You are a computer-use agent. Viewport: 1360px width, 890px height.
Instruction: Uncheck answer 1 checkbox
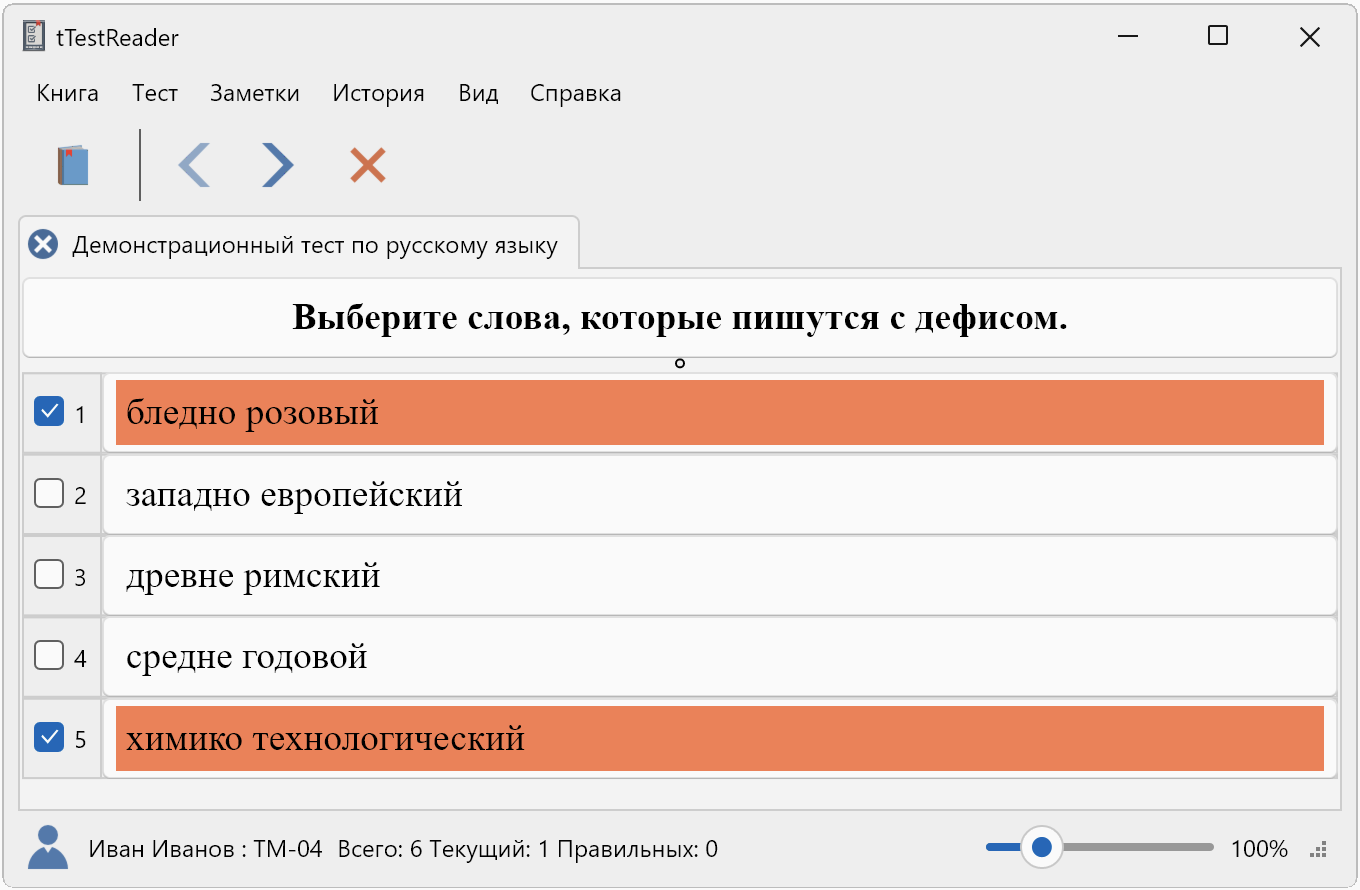coord(49,411)
